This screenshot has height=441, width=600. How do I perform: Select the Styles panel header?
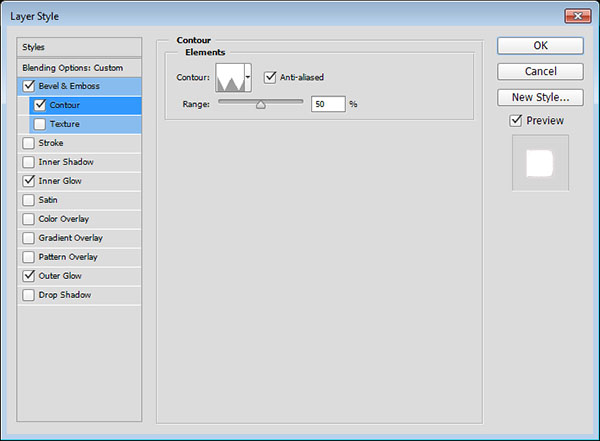click(x=79, y=47)
